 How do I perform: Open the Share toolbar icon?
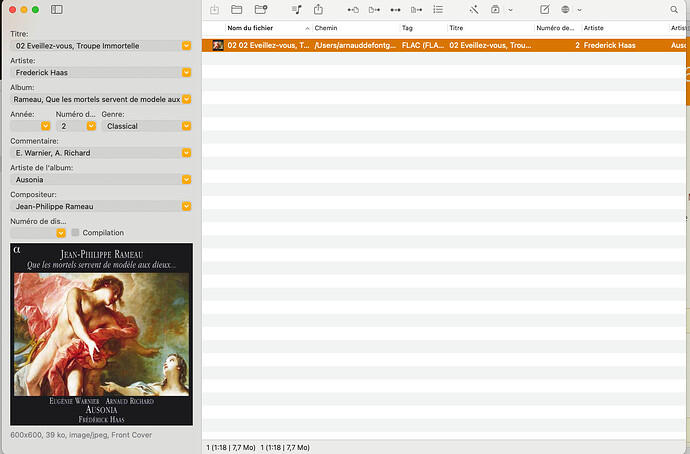[318, 9]
